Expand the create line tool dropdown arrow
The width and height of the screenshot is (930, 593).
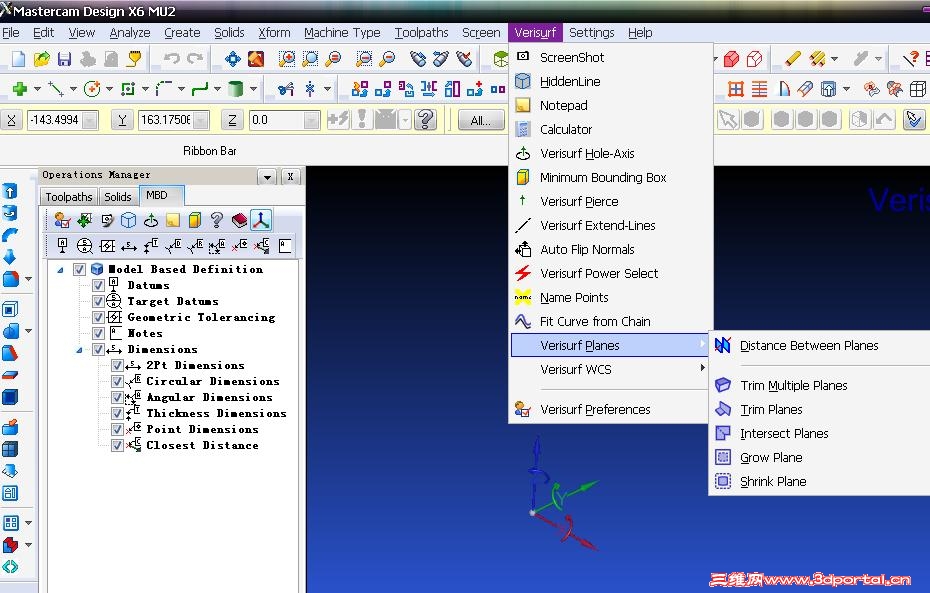point(73,89)
